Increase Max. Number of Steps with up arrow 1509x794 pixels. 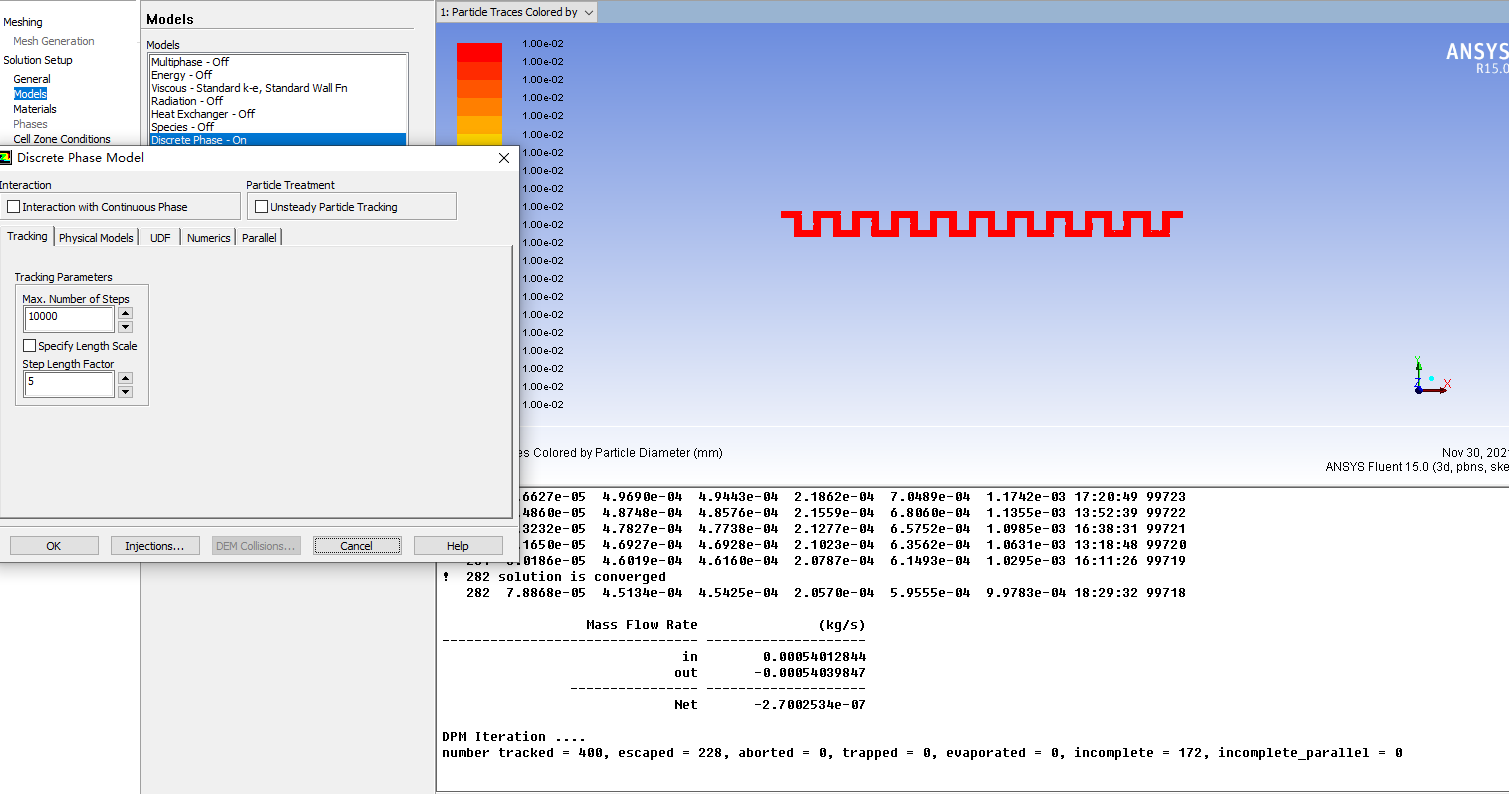[x=125, y=313]
